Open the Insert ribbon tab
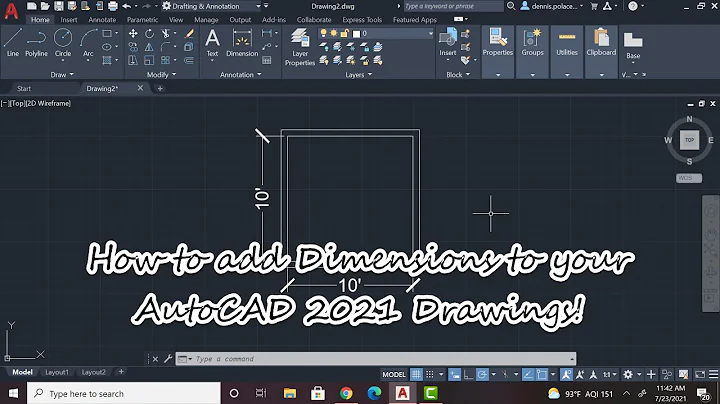The image size is (720, 404). pos(69,20)
